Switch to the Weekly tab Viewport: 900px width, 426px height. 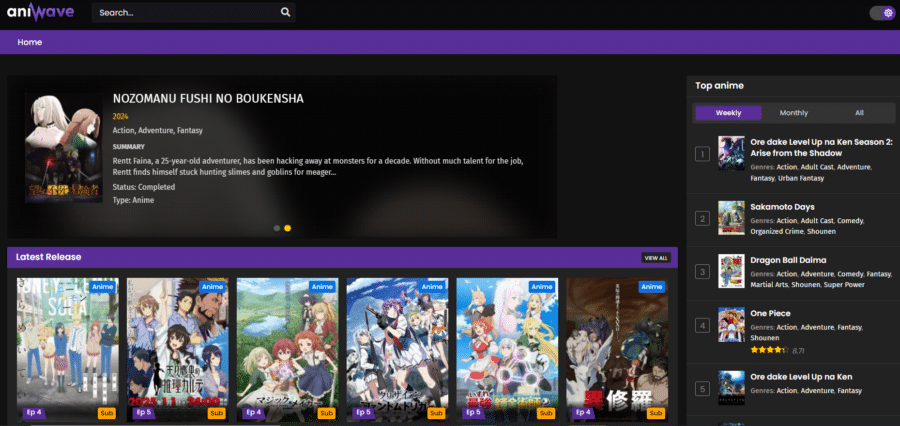coord(728,113)
